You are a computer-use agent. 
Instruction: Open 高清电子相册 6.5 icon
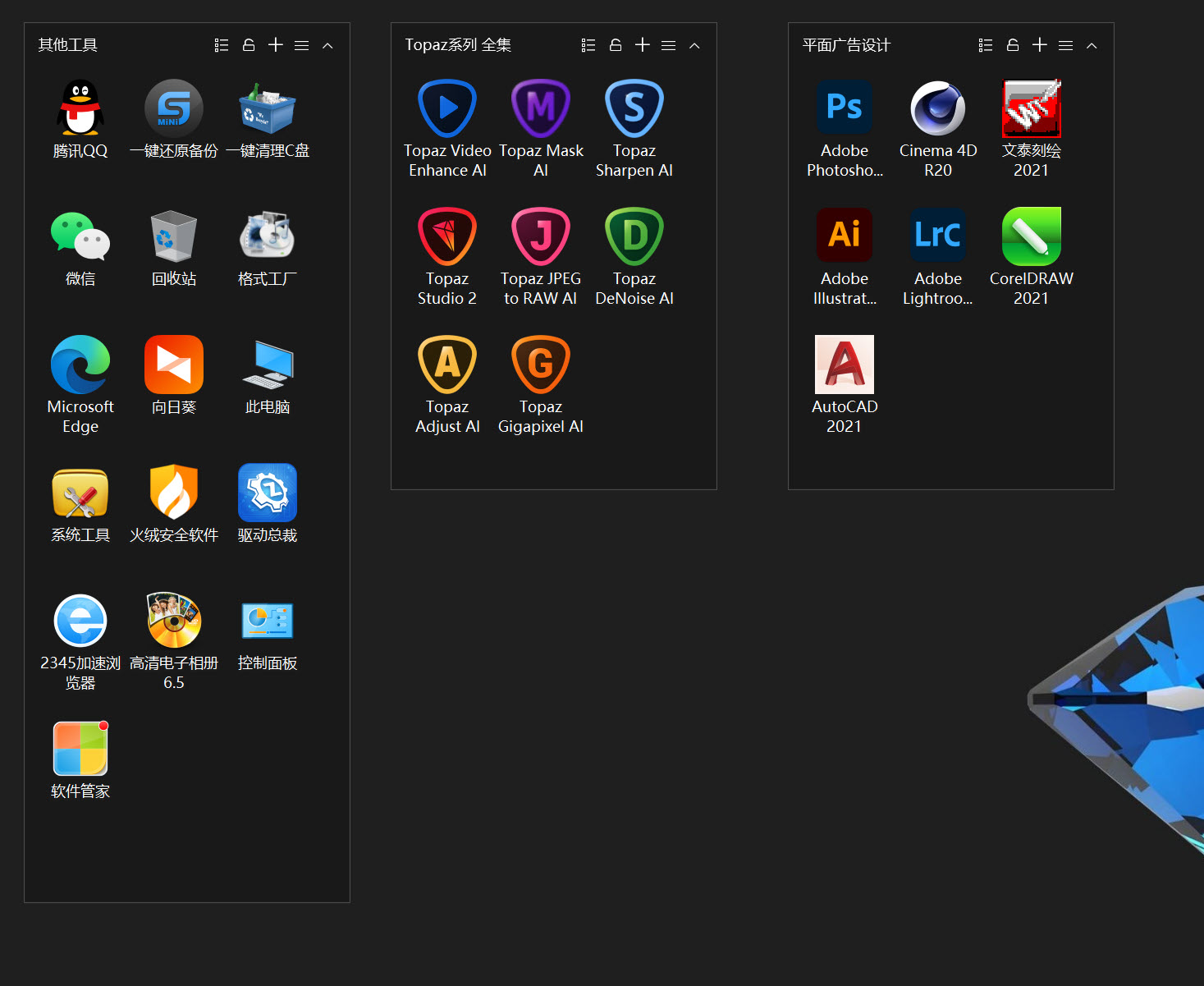(x=174, y=621)
